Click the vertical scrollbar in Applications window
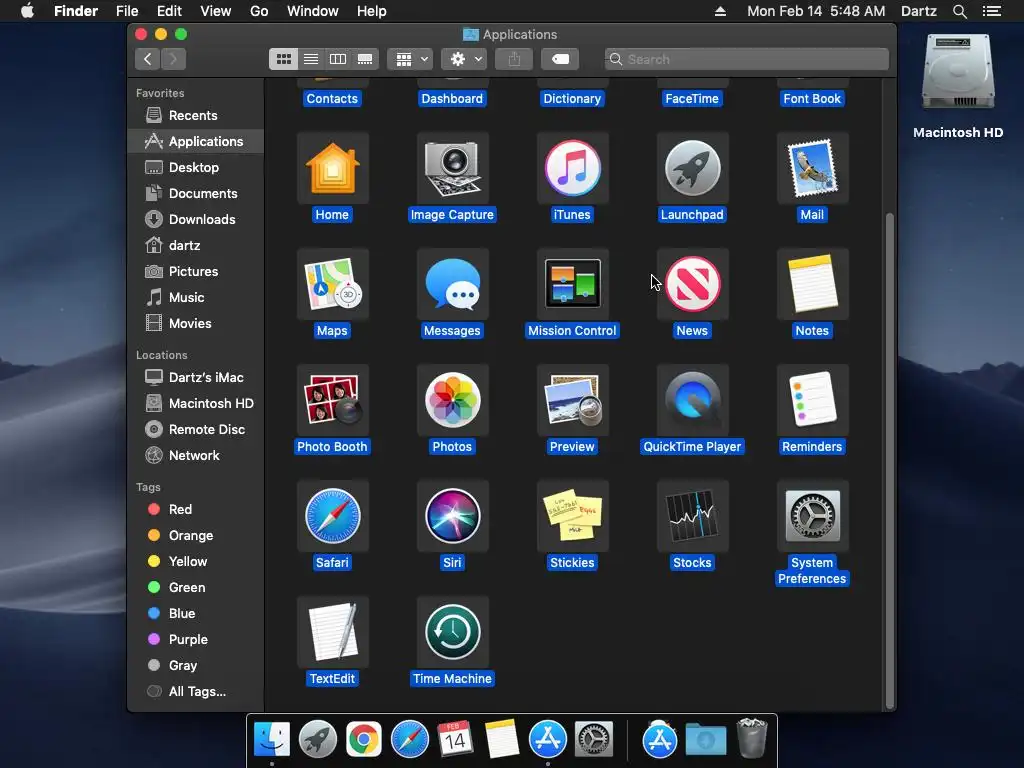Viewport: 1024px width, 768px height. (x=889, y=460)
